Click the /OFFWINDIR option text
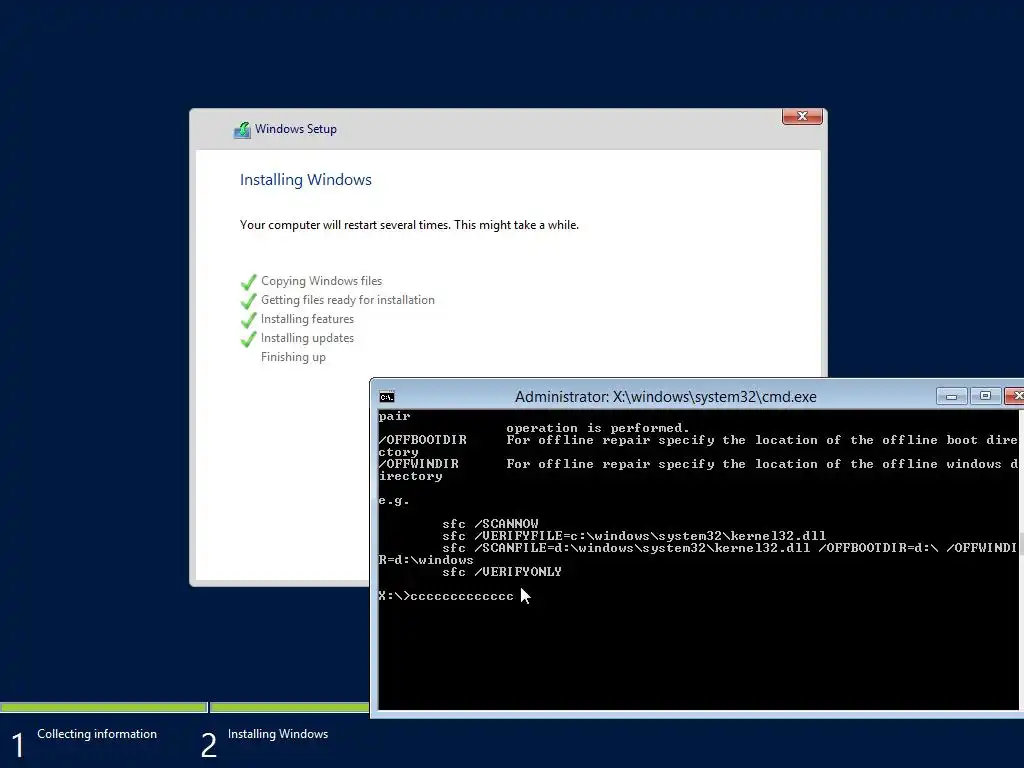The image size is (1024, 768). [419, 464]
